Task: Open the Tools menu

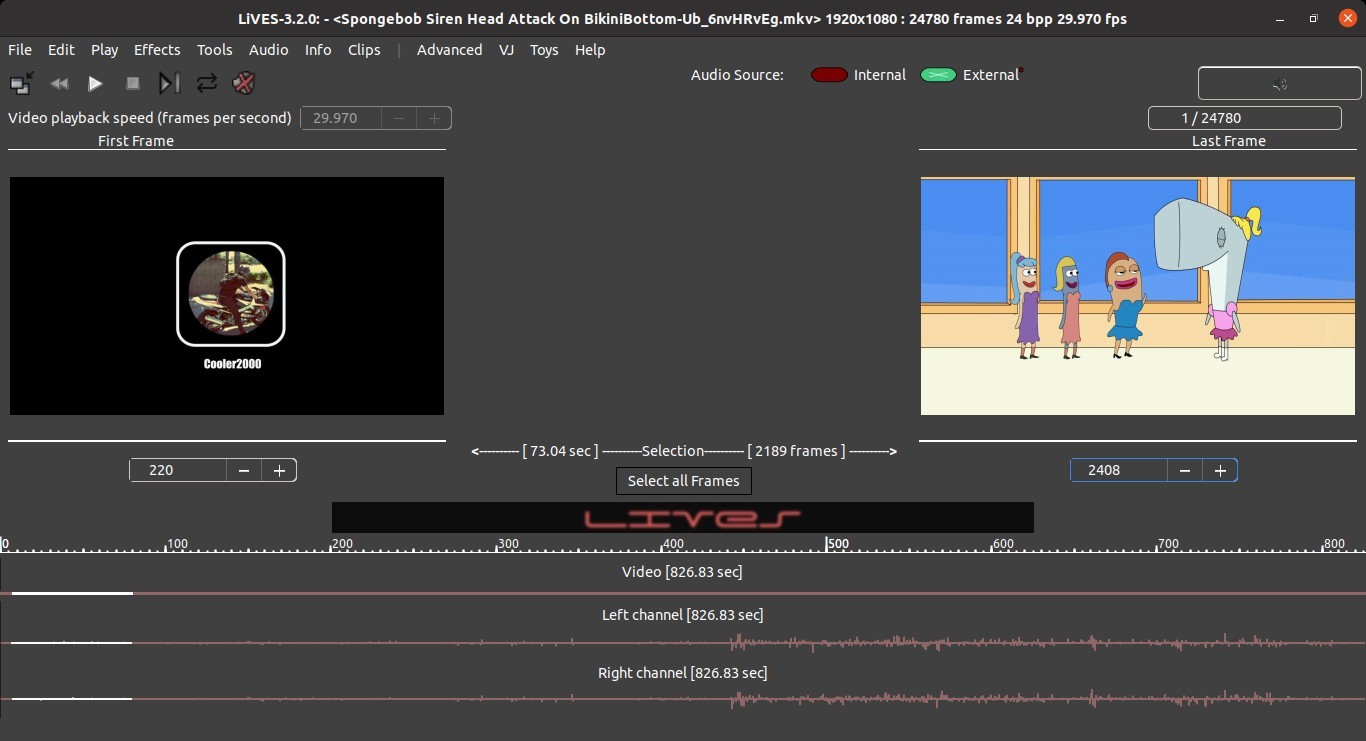Action: 214,50
